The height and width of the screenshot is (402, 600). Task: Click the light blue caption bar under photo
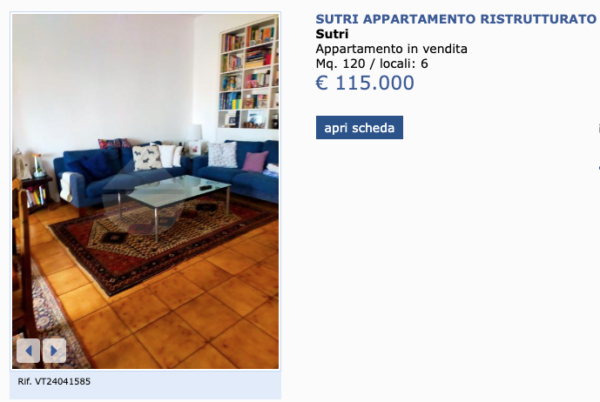pyautogui.click(x=145, y=384)
